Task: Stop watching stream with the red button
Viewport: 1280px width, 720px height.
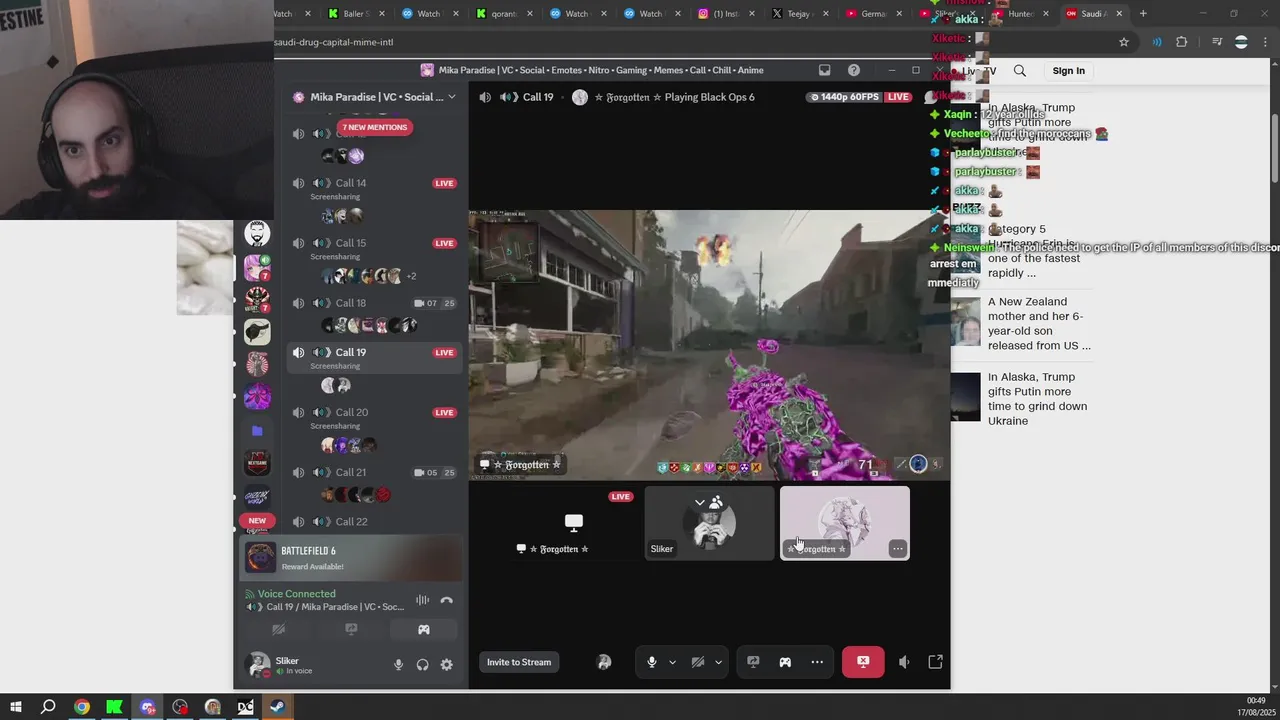Action: pyautogui.click(x=863, y=662)
